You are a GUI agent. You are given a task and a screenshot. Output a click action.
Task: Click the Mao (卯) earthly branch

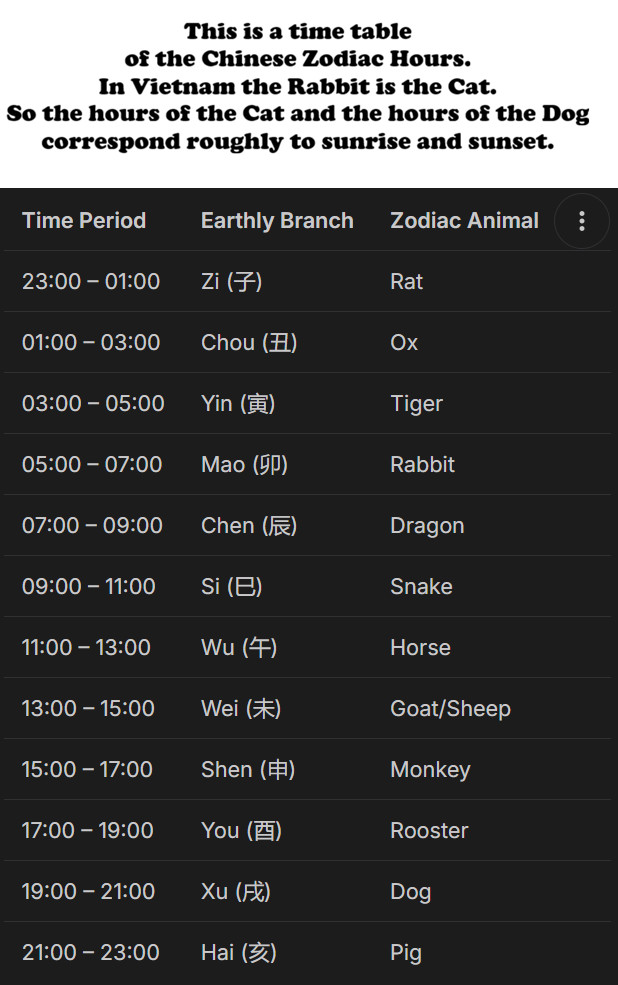244,465
